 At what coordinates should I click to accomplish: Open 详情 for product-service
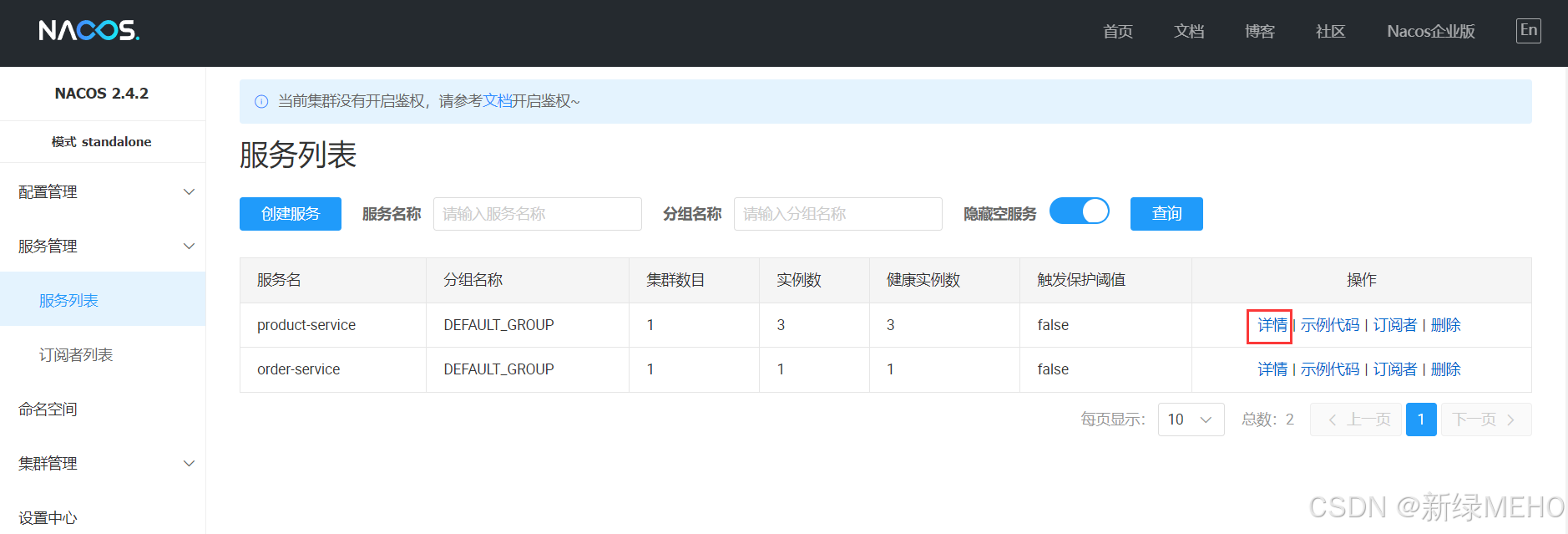click(1272, 325)
